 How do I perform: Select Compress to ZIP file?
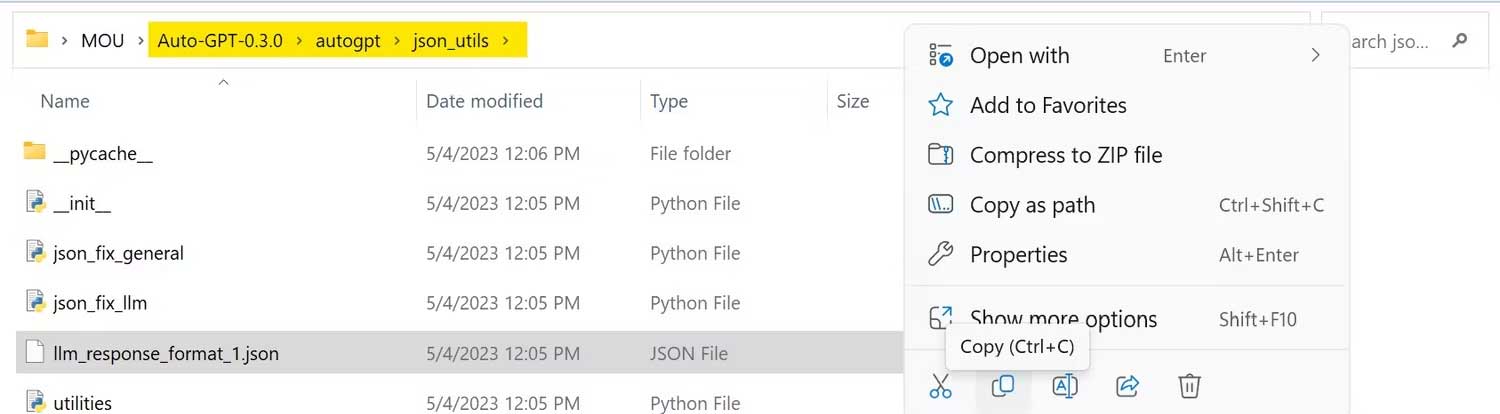(x=1065, y=155)
